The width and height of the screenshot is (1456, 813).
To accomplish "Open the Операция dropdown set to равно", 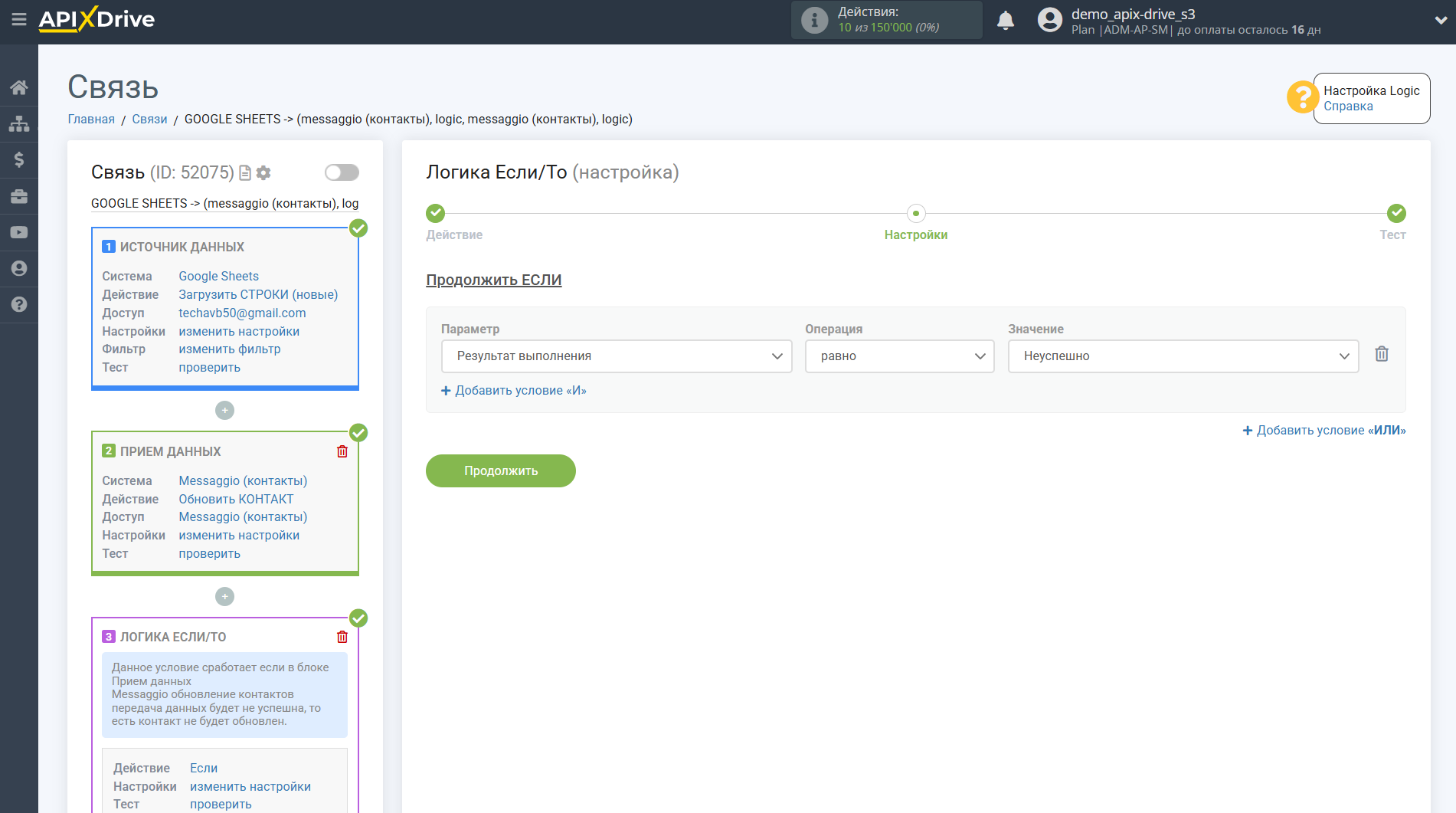I will 899,356.
